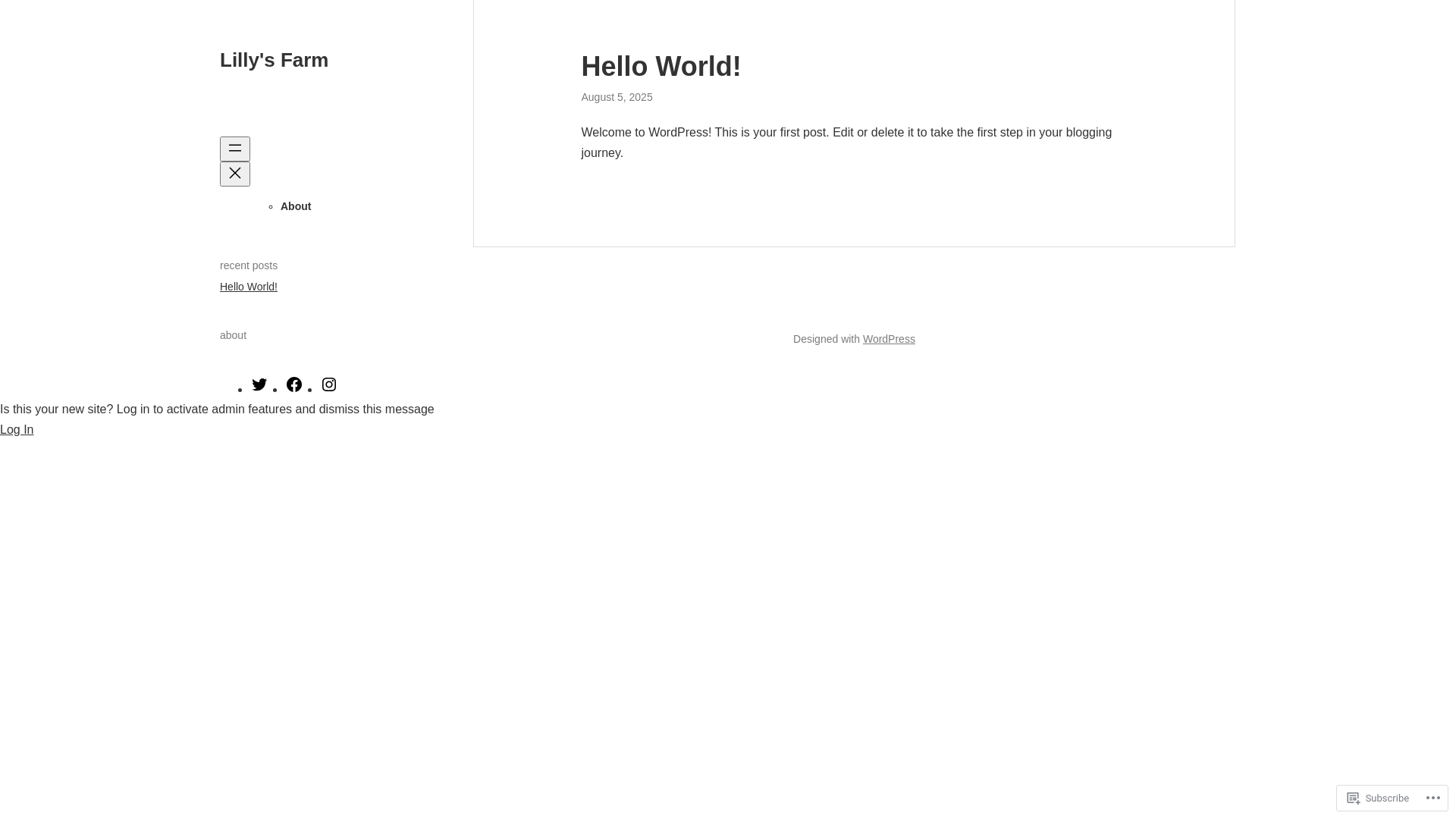The image size is (1456, 819).
Task: Click the Subscribe icon in bottom bar
Action: click(1354, 798)
